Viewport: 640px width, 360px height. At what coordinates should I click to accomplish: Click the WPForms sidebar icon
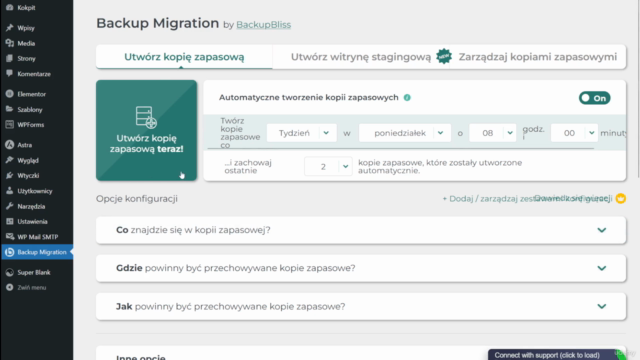[x=9, y=124]
